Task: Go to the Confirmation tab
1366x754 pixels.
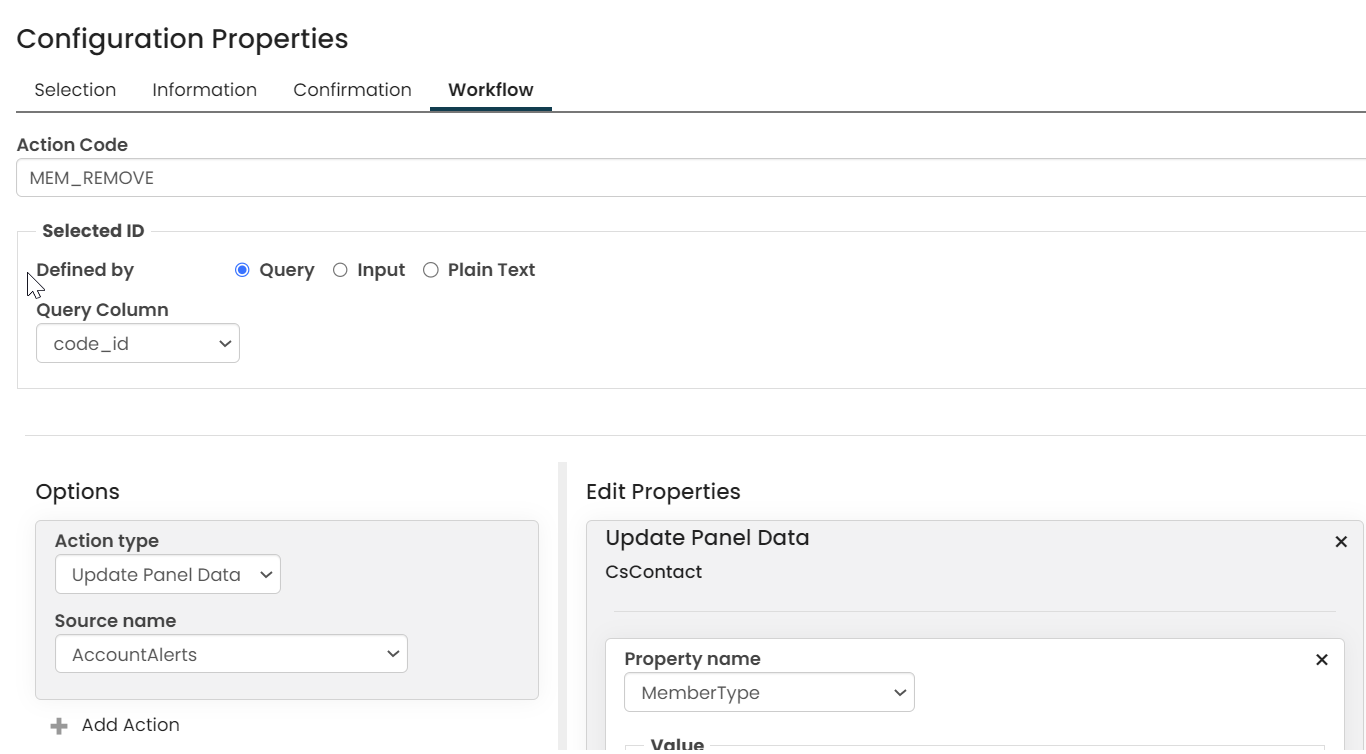Action: point(352,90)
